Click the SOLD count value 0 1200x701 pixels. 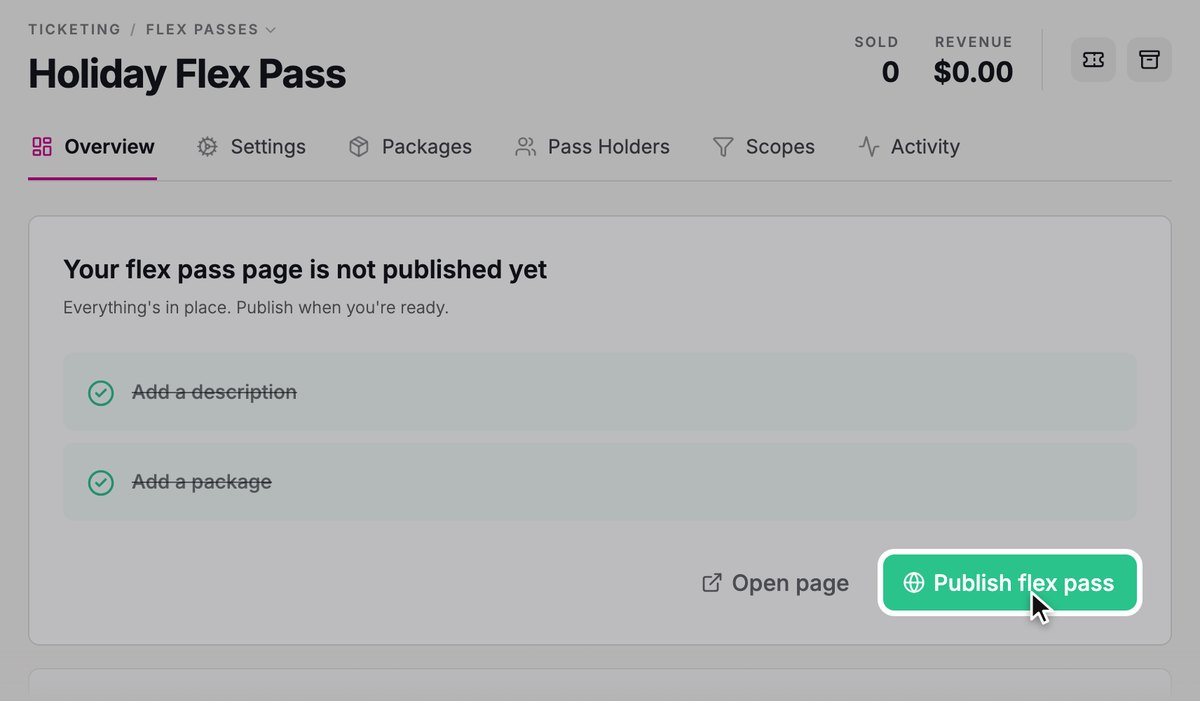pos(890,72)
